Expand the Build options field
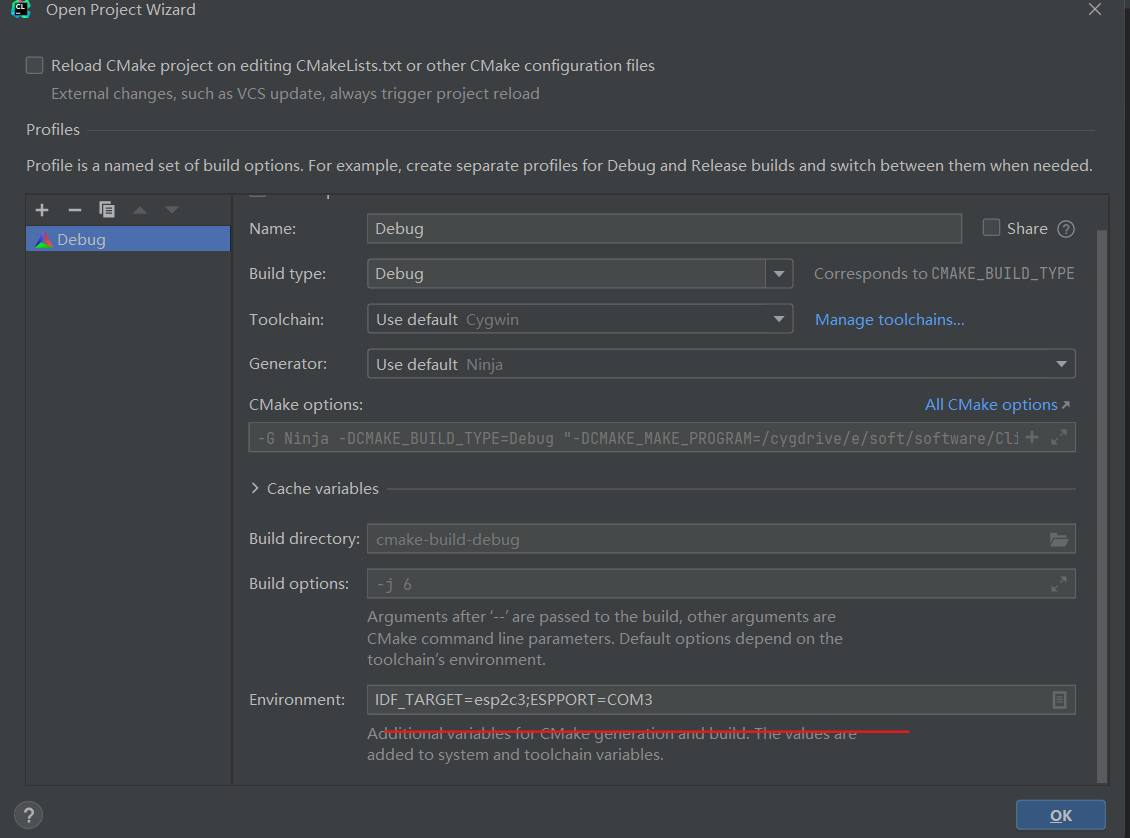 click(1059, 584)
